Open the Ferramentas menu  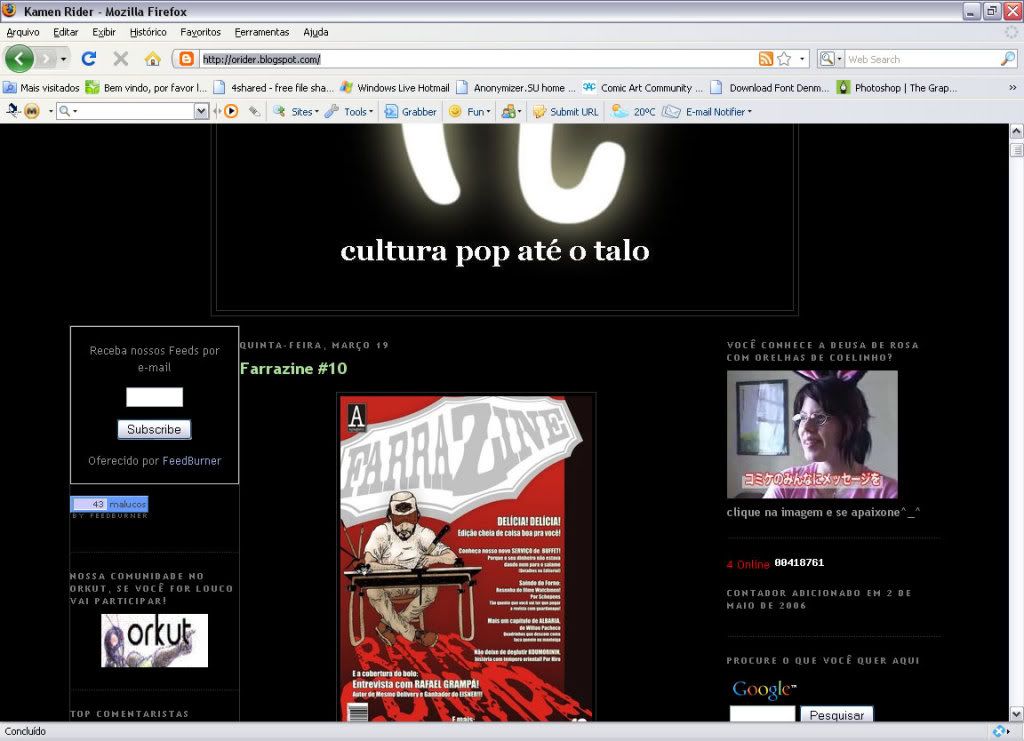coord(262,32)
